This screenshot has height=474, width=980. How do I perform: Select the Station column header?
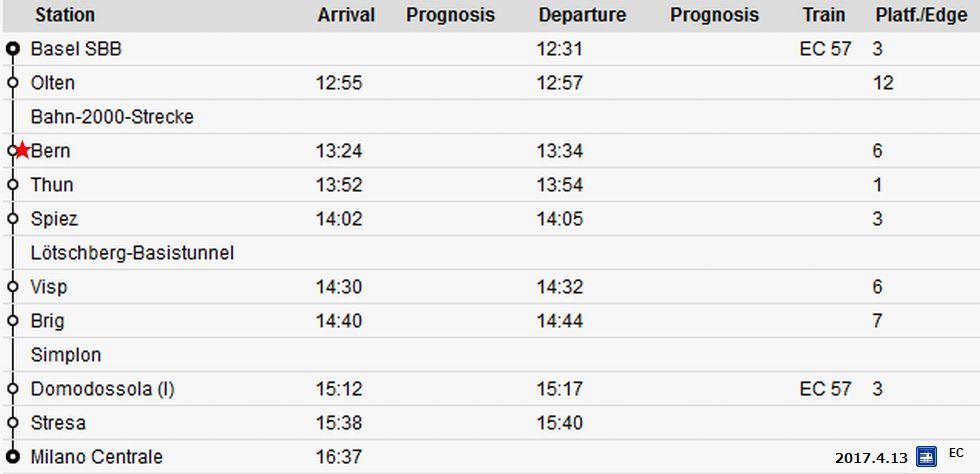65,15
